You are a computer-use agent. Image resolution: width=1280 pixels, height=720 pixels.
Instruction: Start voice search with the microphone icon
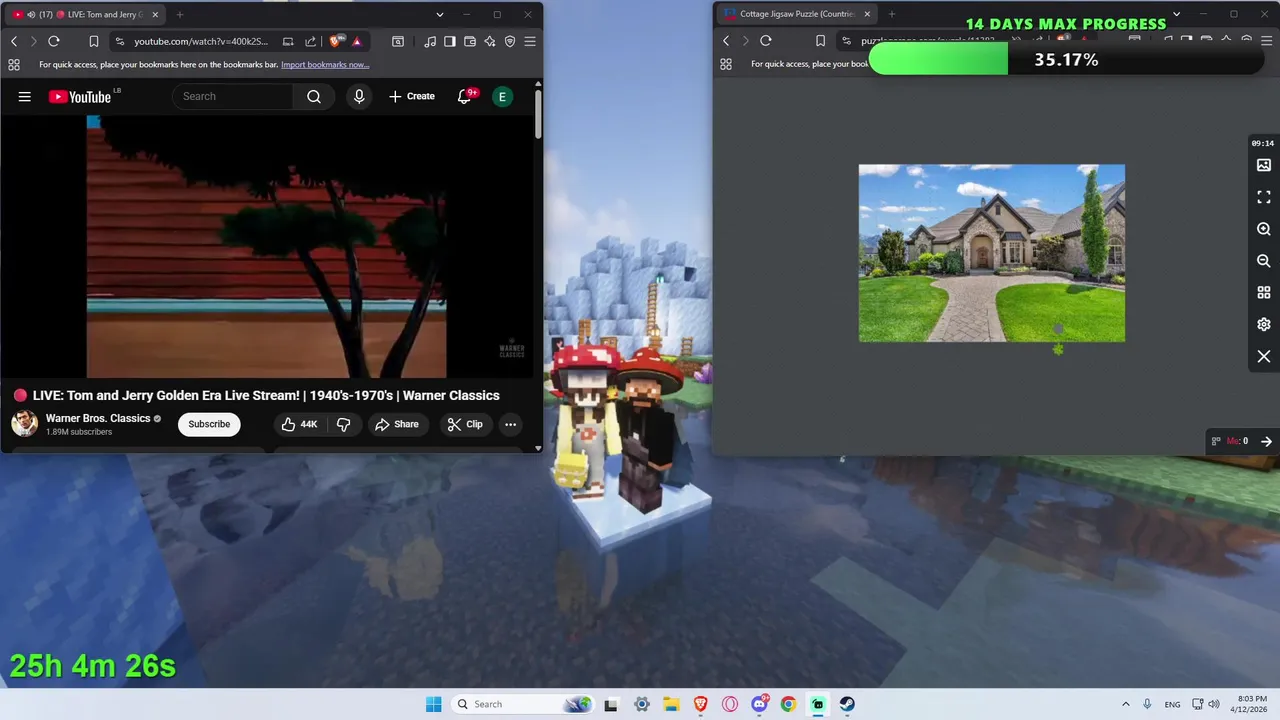coord(359,96)
